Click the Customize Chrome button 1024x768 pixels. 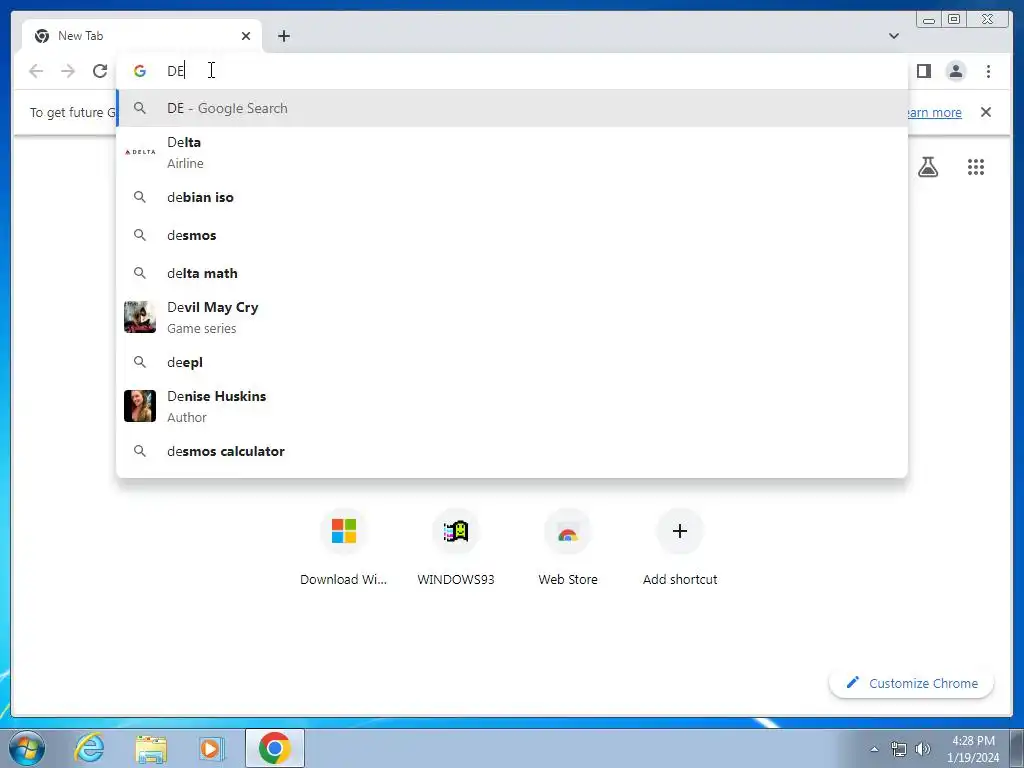point(912,683)
